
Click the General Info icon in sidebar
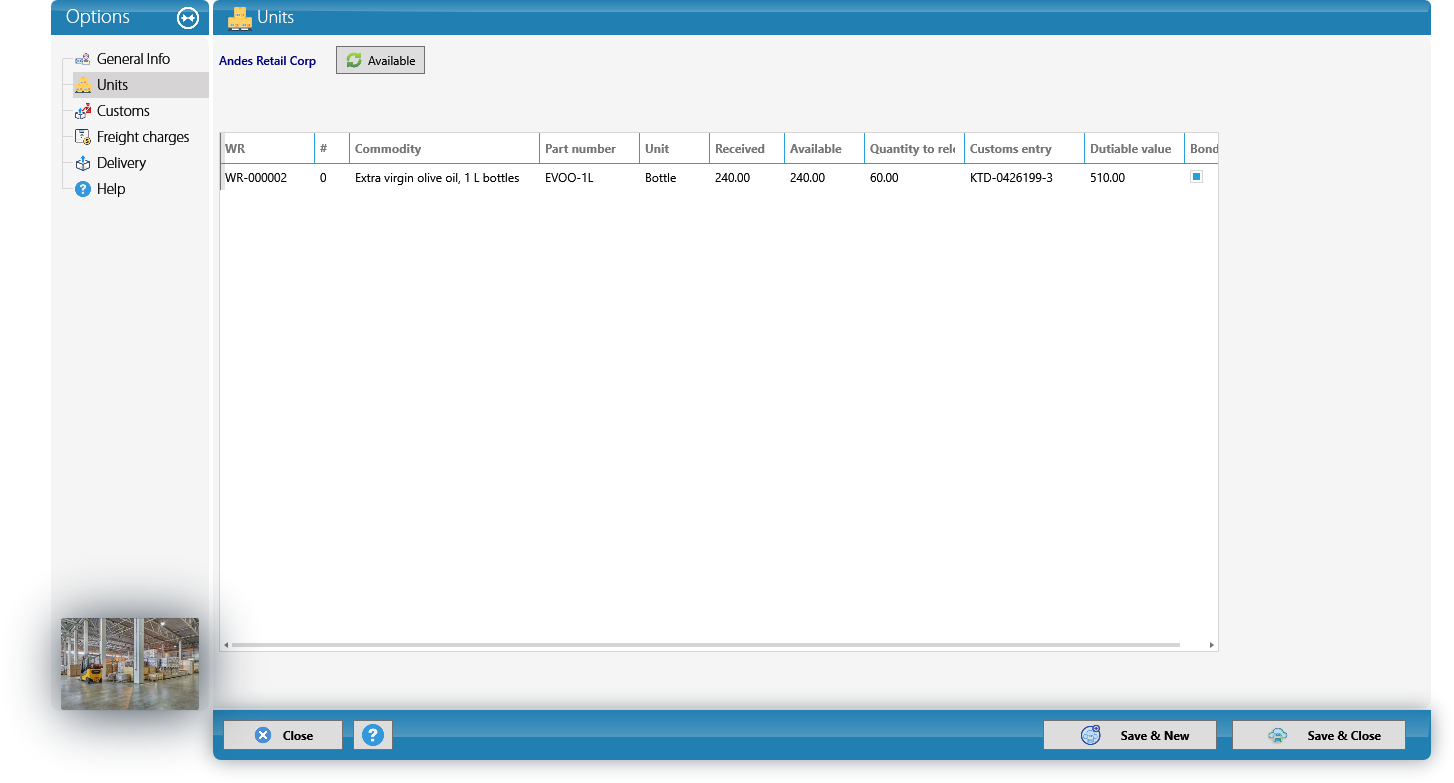(83, 59)
